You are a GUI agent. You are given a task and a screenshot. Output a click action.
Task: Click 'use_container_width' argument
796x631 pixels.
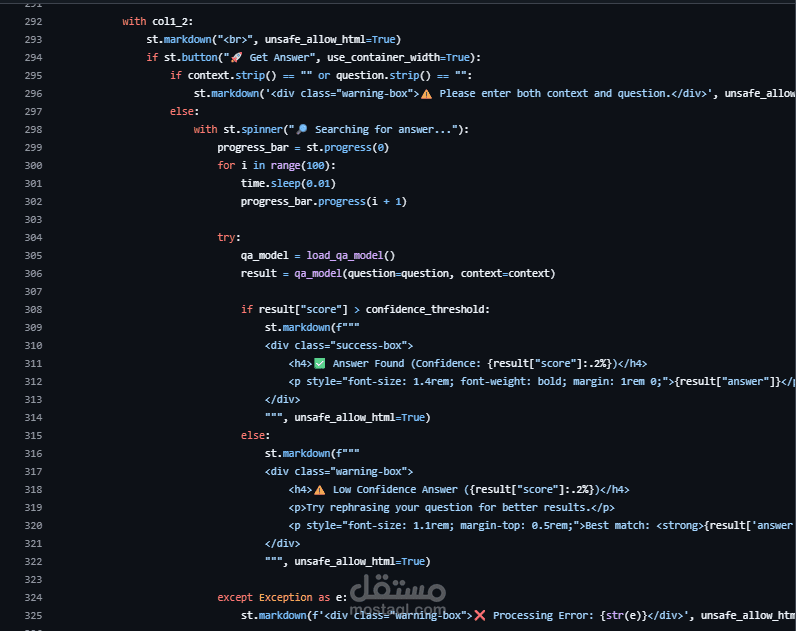383,57
